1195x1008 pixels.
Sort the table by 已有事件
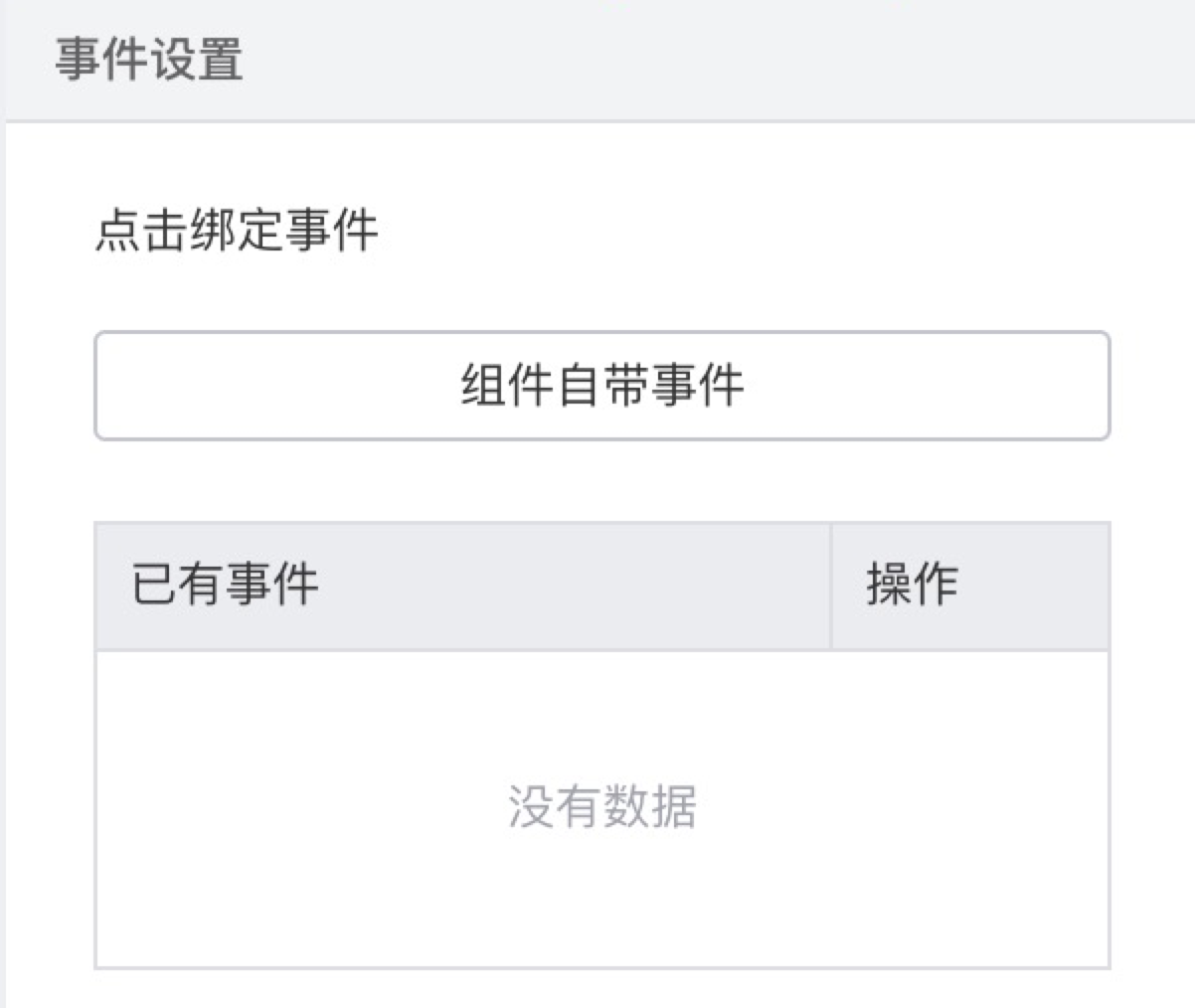tap(225, 585)
